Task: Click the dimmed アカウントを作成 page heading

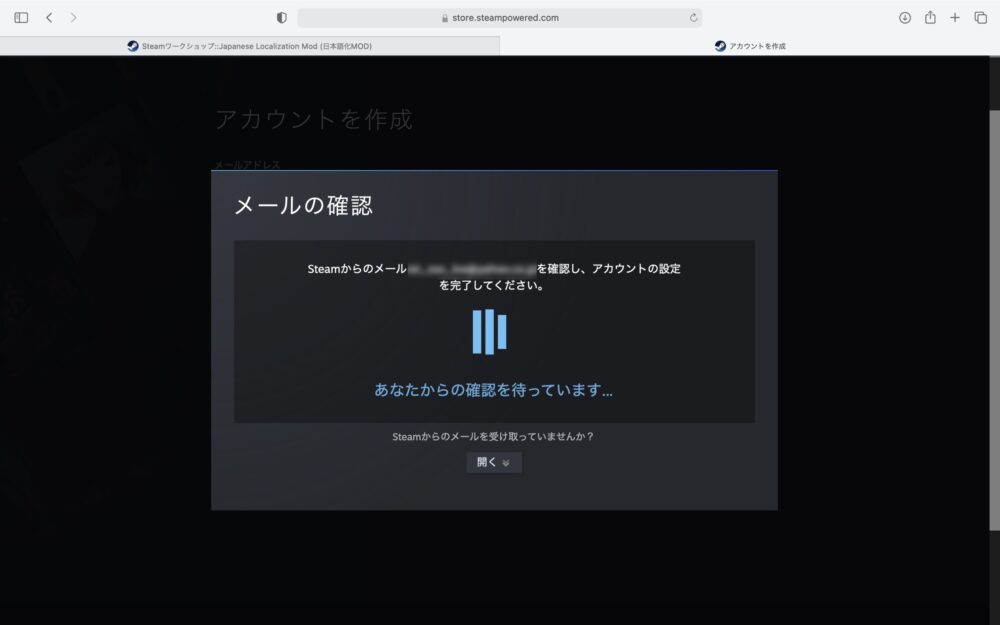Action: click(x=314, y=119)
